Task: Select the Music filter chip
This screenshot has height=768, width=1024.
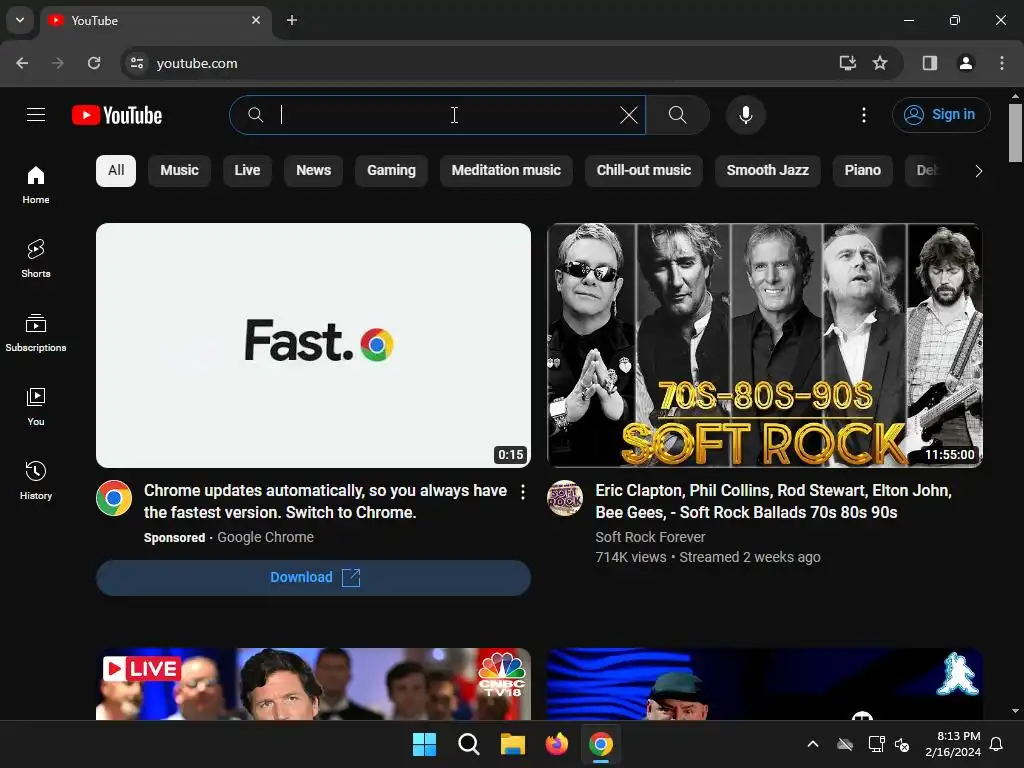Action: (180, 170)
